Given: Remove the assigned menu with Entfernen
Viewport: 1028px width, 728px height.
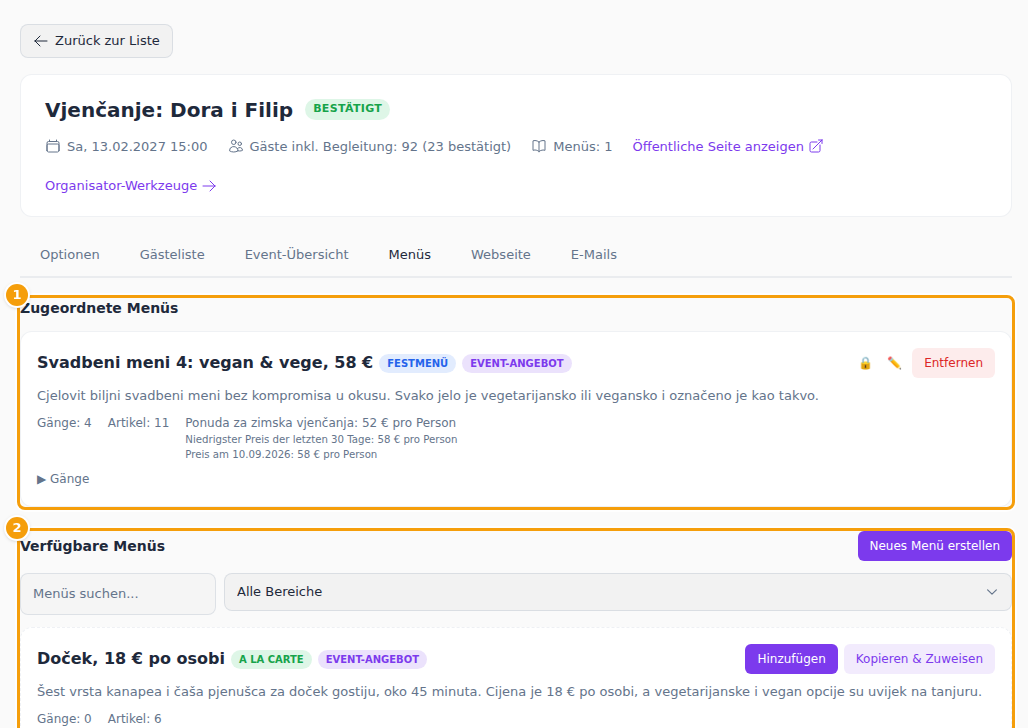Looking at the screenshot, I should (x=953, y=363).
